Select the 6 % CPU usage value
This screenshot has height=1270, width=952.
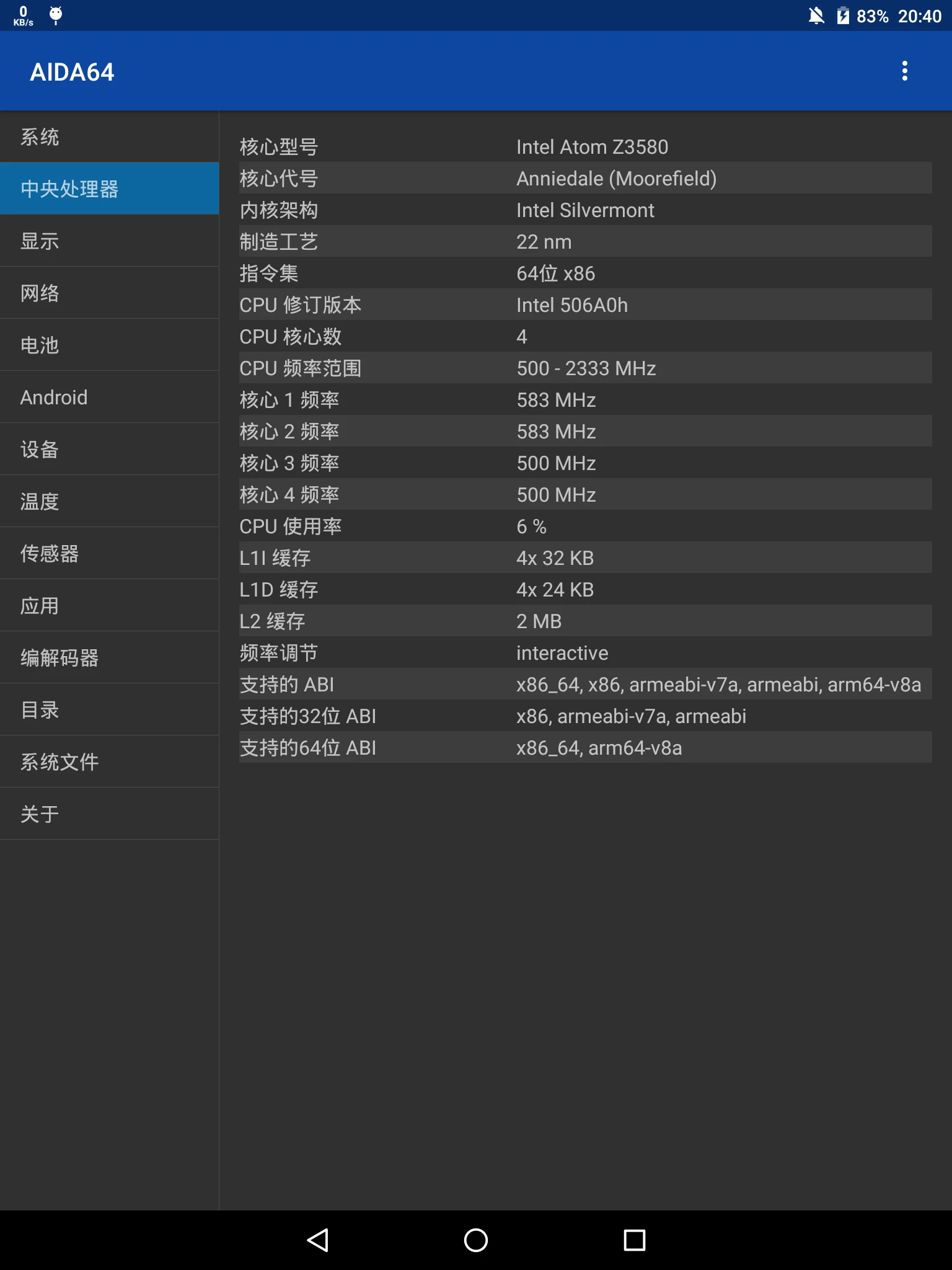531,526
